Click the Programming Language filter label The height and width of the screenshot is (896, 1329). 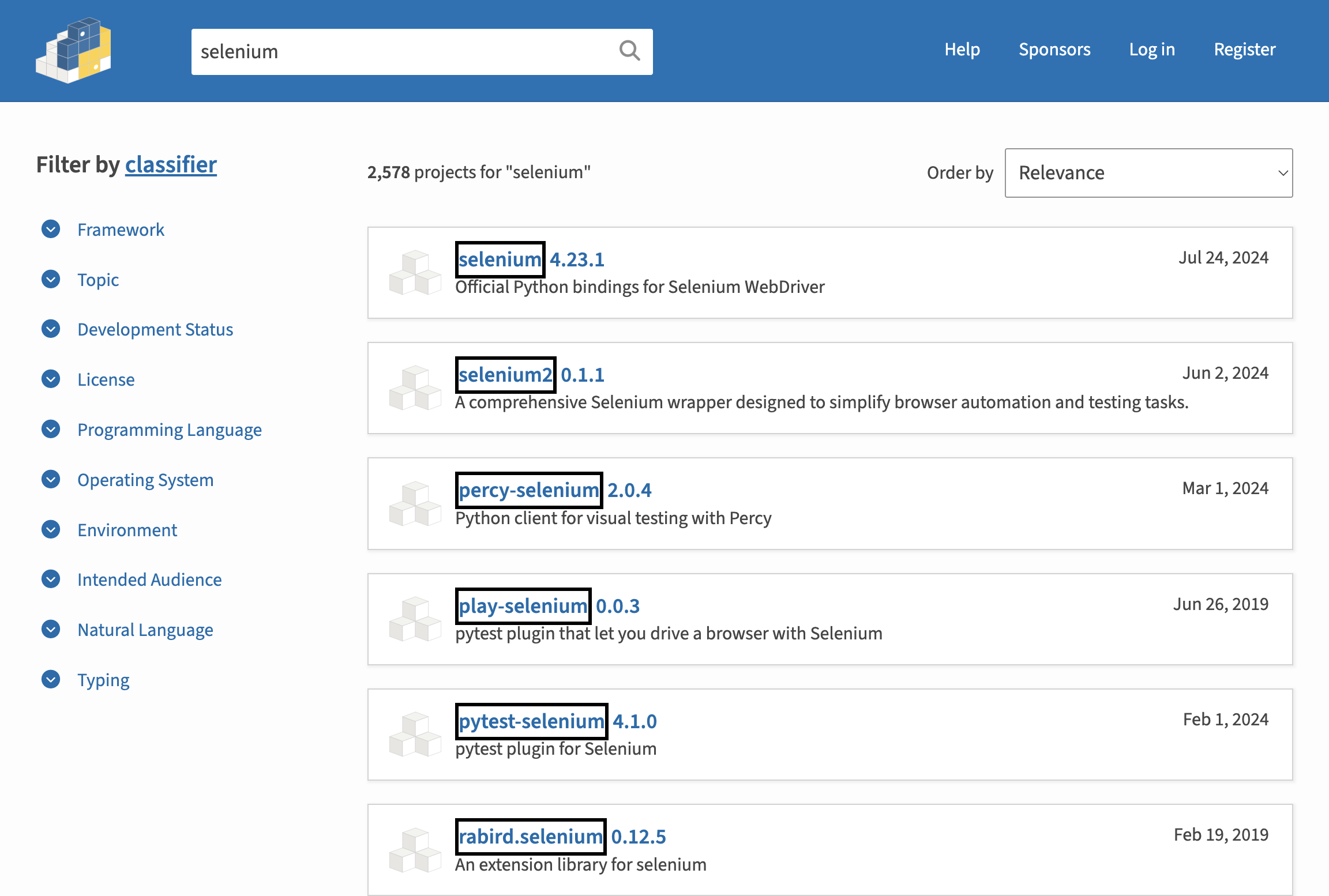(x=170, y=430)
